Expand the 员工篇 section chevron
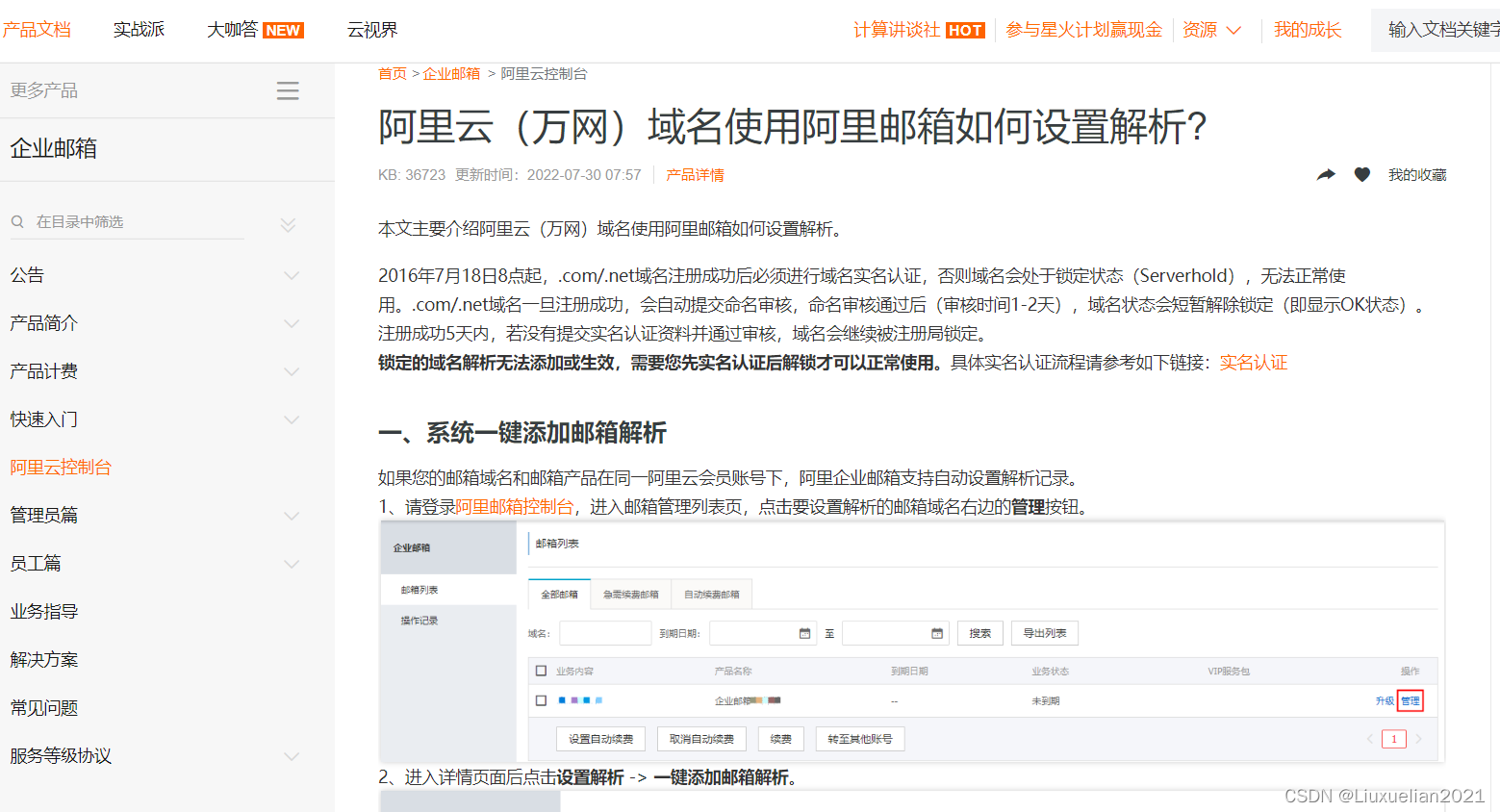 (292, 564)
